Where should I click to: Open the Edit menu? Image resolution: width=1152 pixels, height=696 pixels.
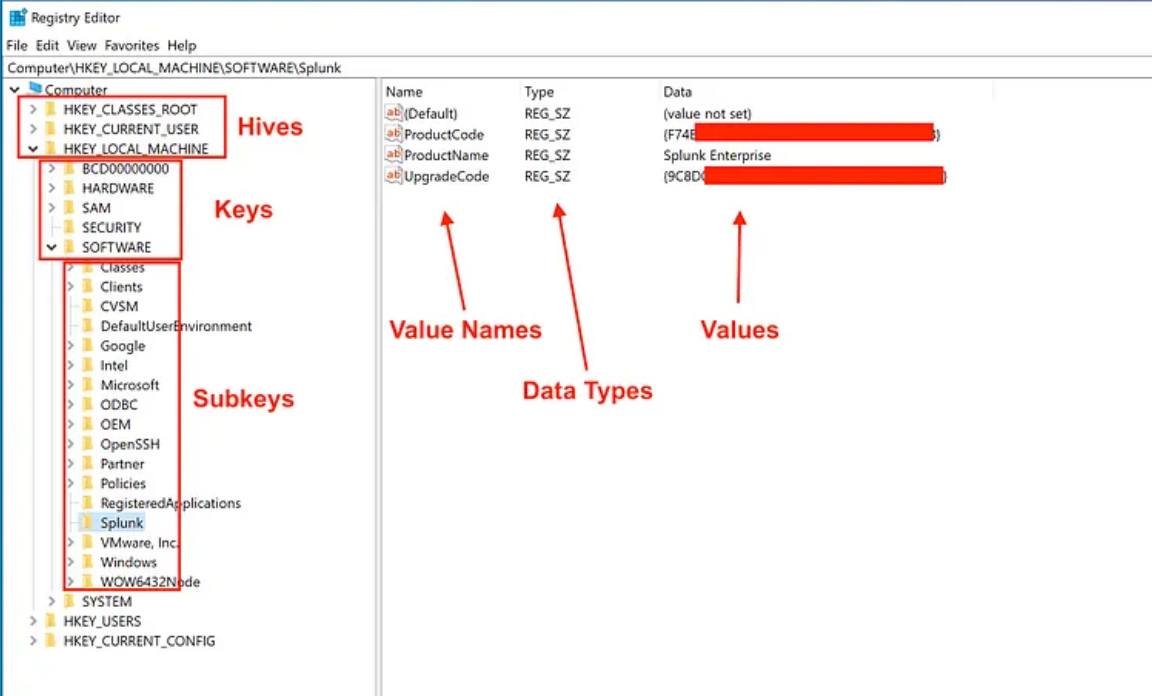tap(47, 46)
